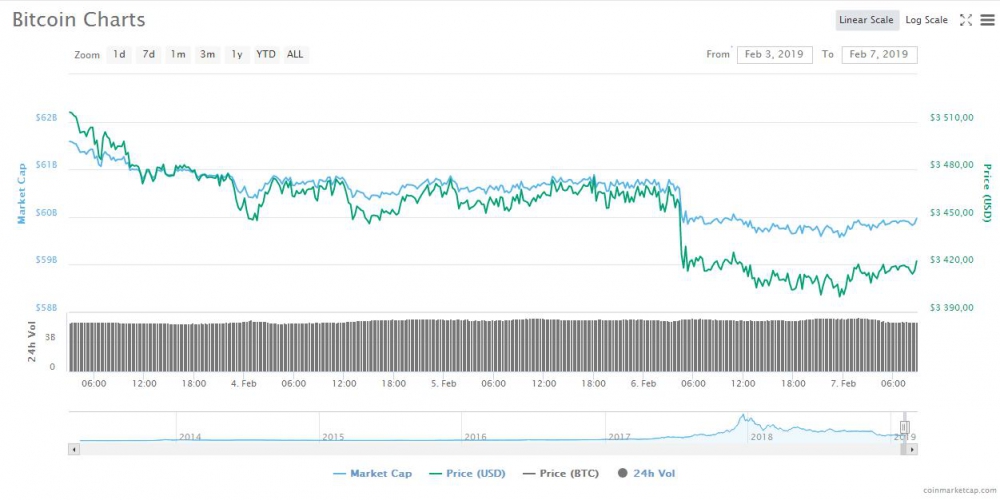Click the 6. Feb date axis label
Viewport: 1000px width, 500px height.
coord(643,384)
